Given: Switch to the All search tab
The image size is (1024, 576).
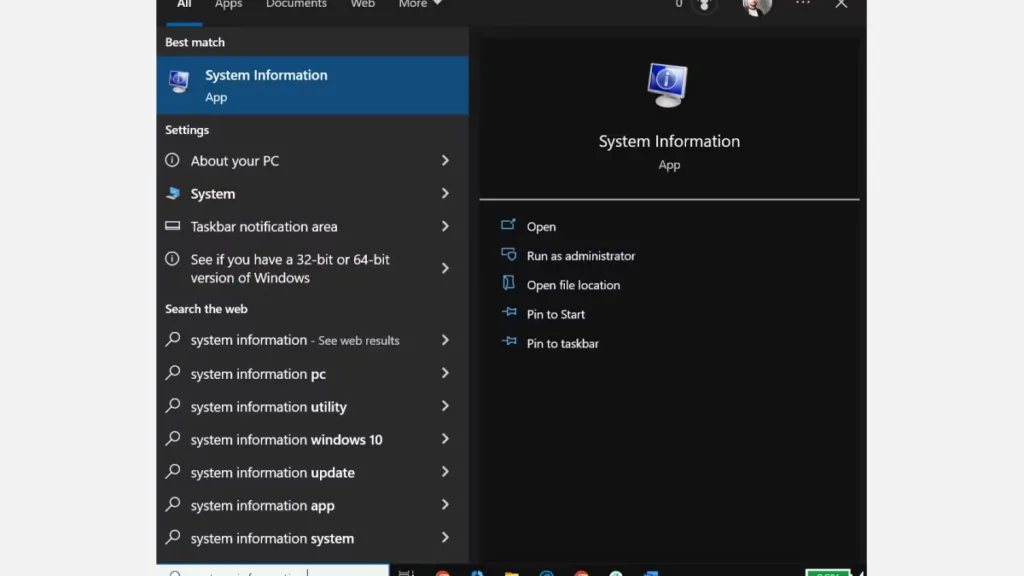Looking at the screenshot, I should coord(184,5).
